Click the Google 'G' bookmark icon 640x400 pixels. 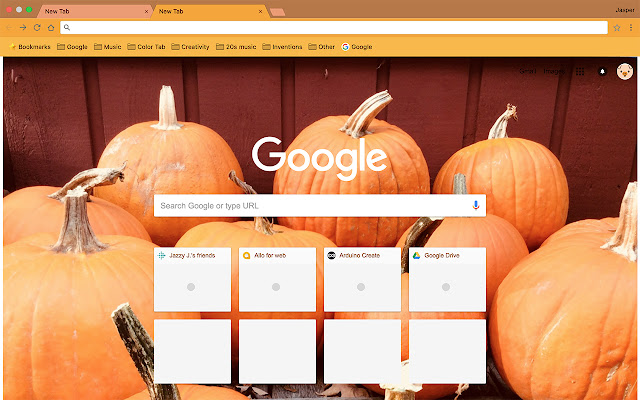[345, 47]
